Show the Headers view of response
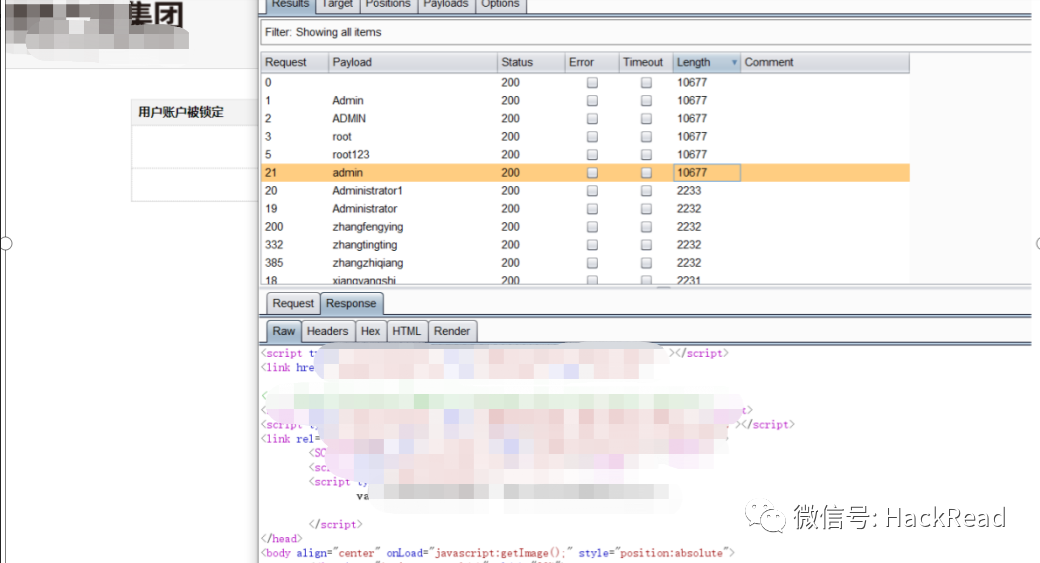Screen dimensions: 1040x563 (x=327, y=331)
